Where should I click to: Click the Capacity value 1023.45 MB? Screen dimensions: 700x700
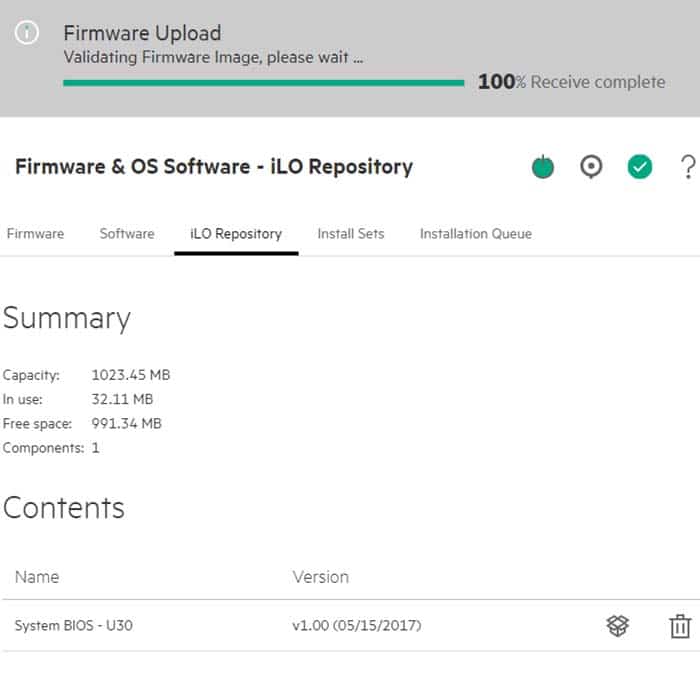click(x=130, y=375)
